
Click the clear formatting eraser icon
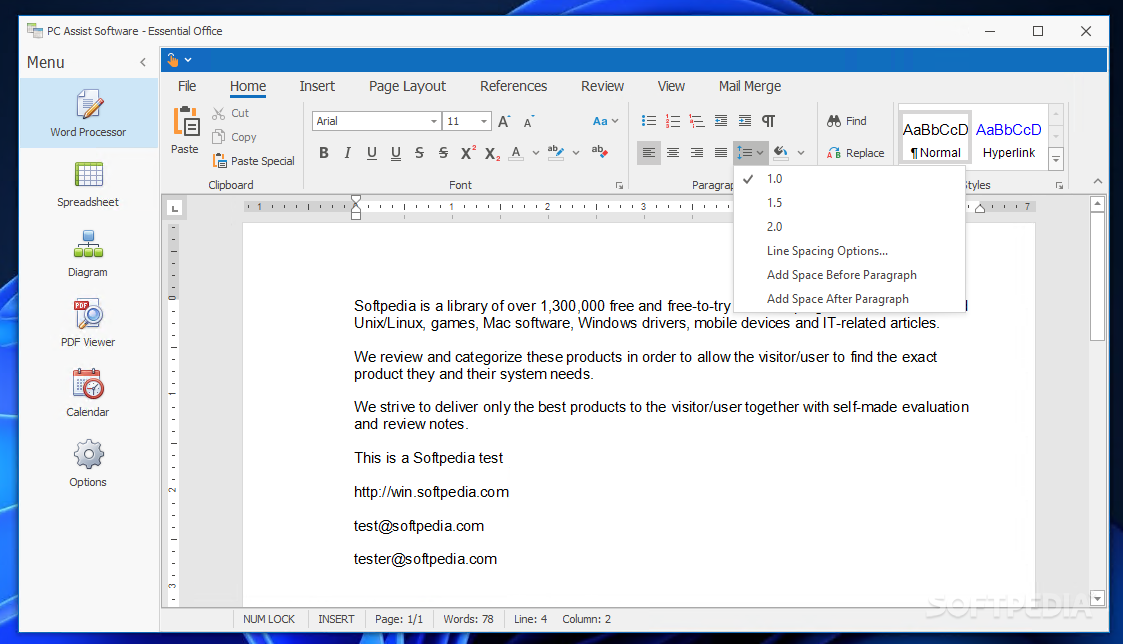(x=599, y=153)
